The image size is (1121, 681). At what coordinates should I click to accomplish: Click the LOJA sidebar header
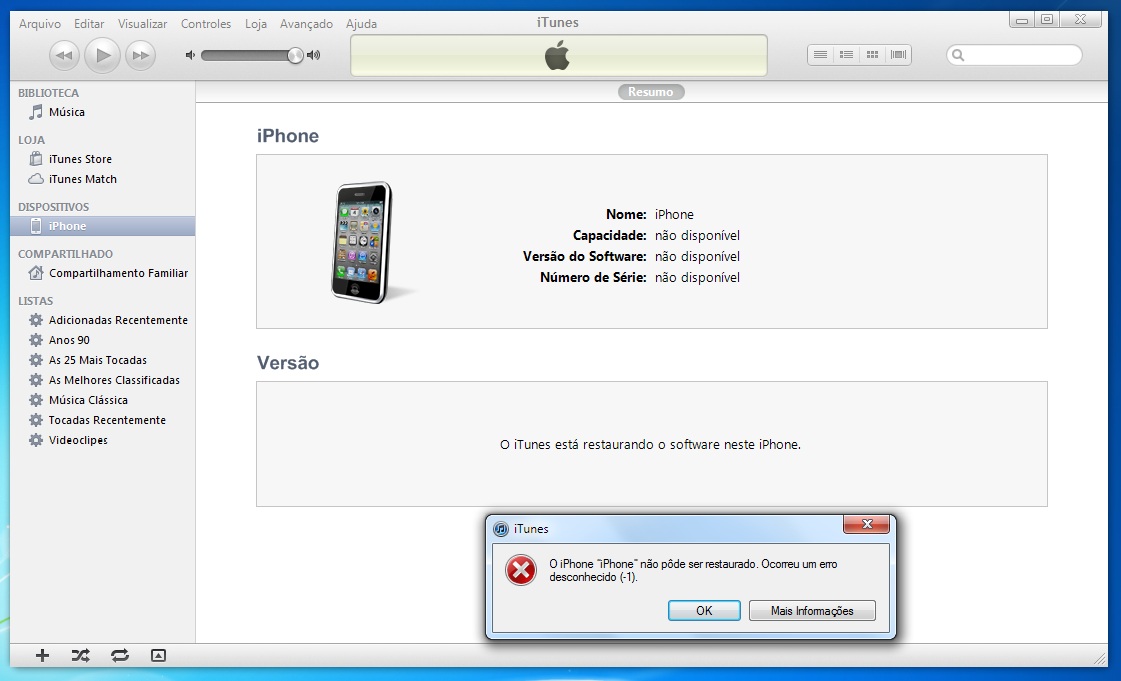pos(31,140)
